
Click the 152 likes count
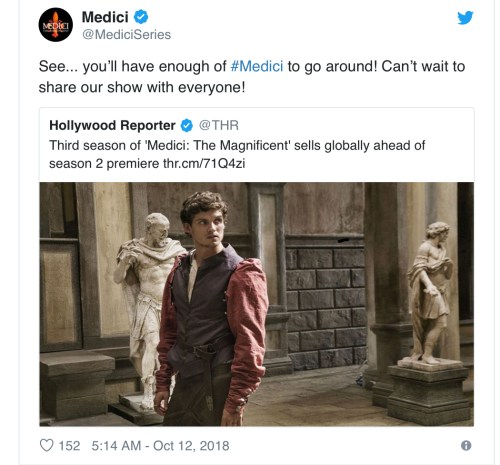click(69, 446)
